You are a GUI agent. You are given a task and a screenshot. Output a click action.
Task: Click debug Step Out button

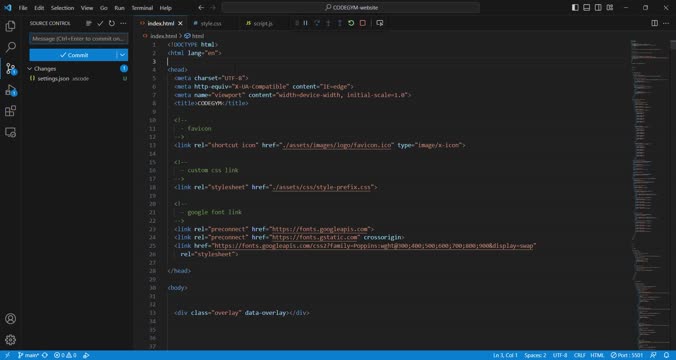coord(340,23)
